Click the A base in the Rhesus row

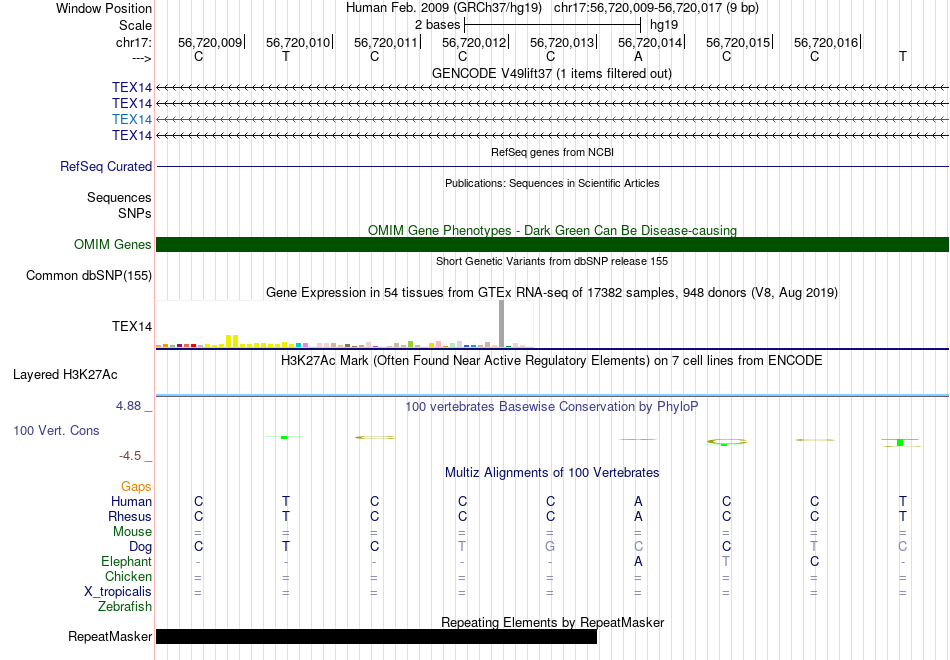638,516
